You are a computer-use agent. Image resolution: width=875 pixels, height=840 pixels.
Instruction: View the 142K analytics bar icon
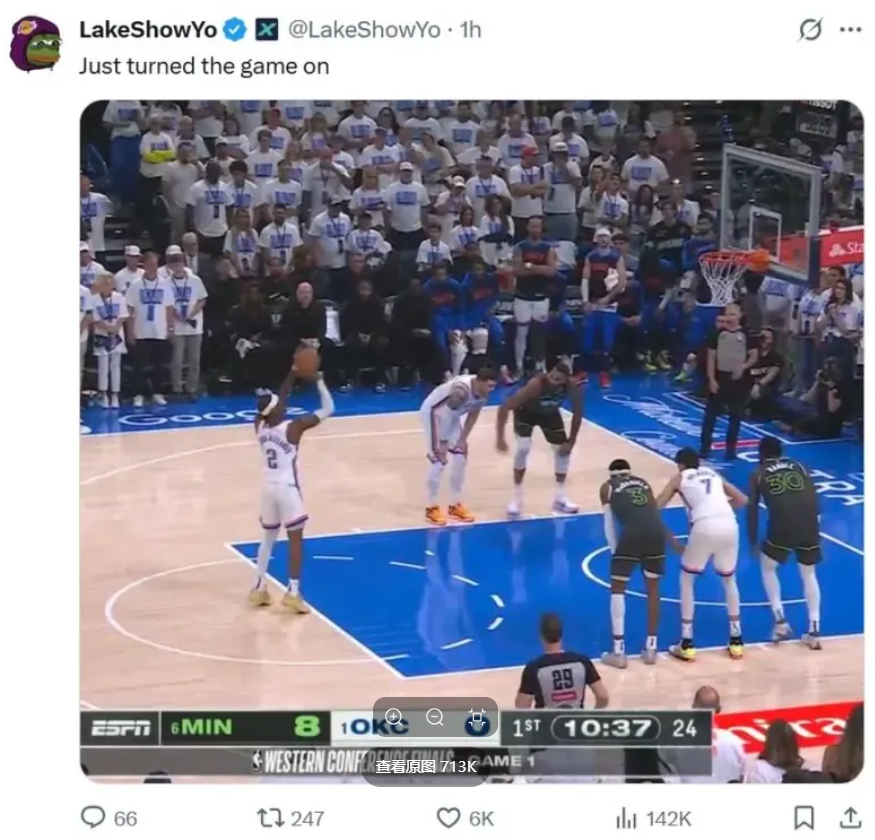click(x=626, y=818)
